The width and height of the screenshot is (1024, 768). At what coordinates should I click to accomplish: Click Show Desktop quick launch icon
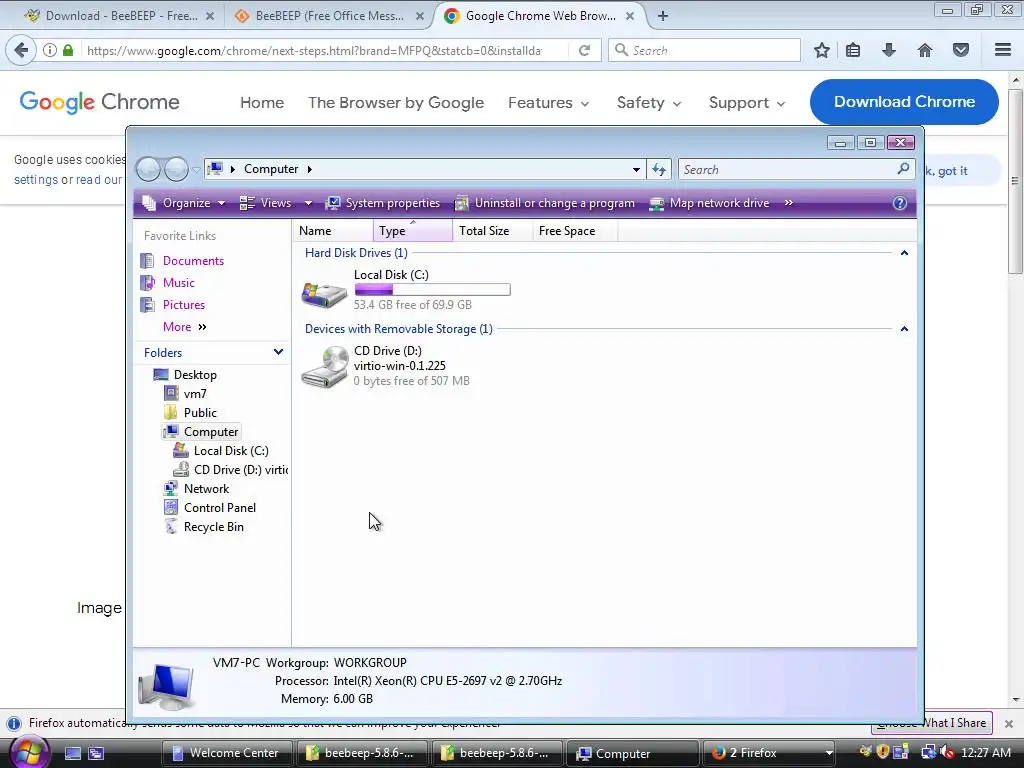(x=73, y=753)
